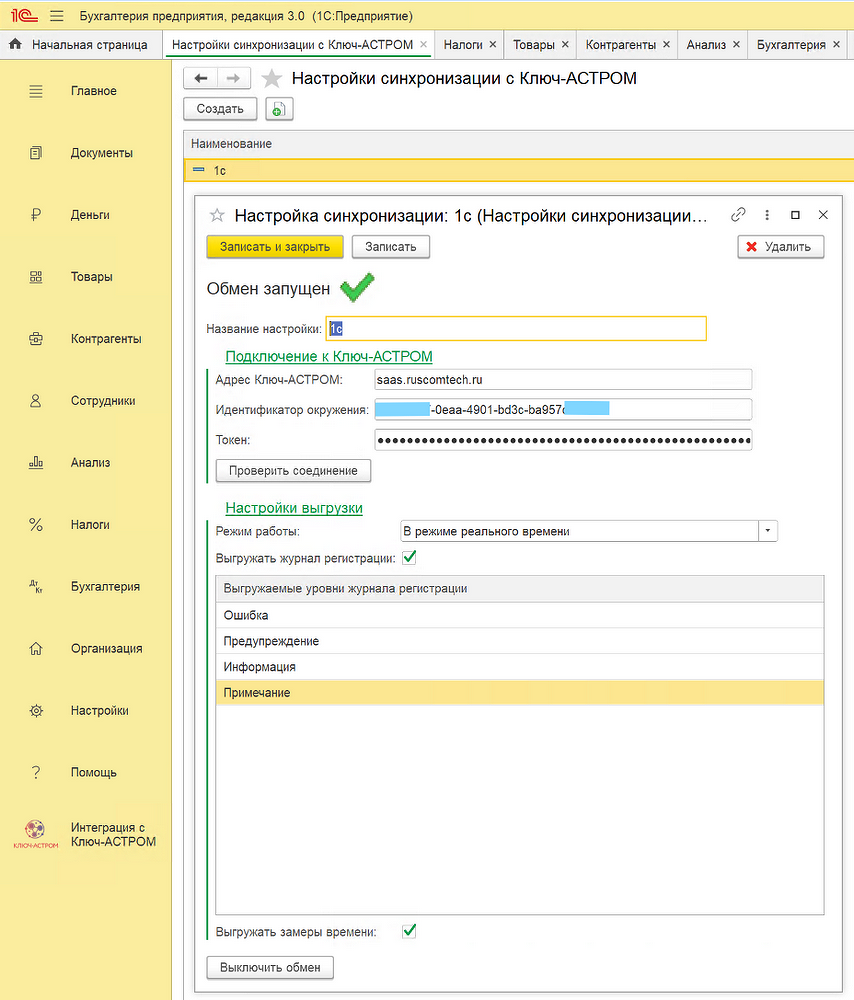Toggle the Выгружать журнал регистрации checkbox

tap(409, 558)
